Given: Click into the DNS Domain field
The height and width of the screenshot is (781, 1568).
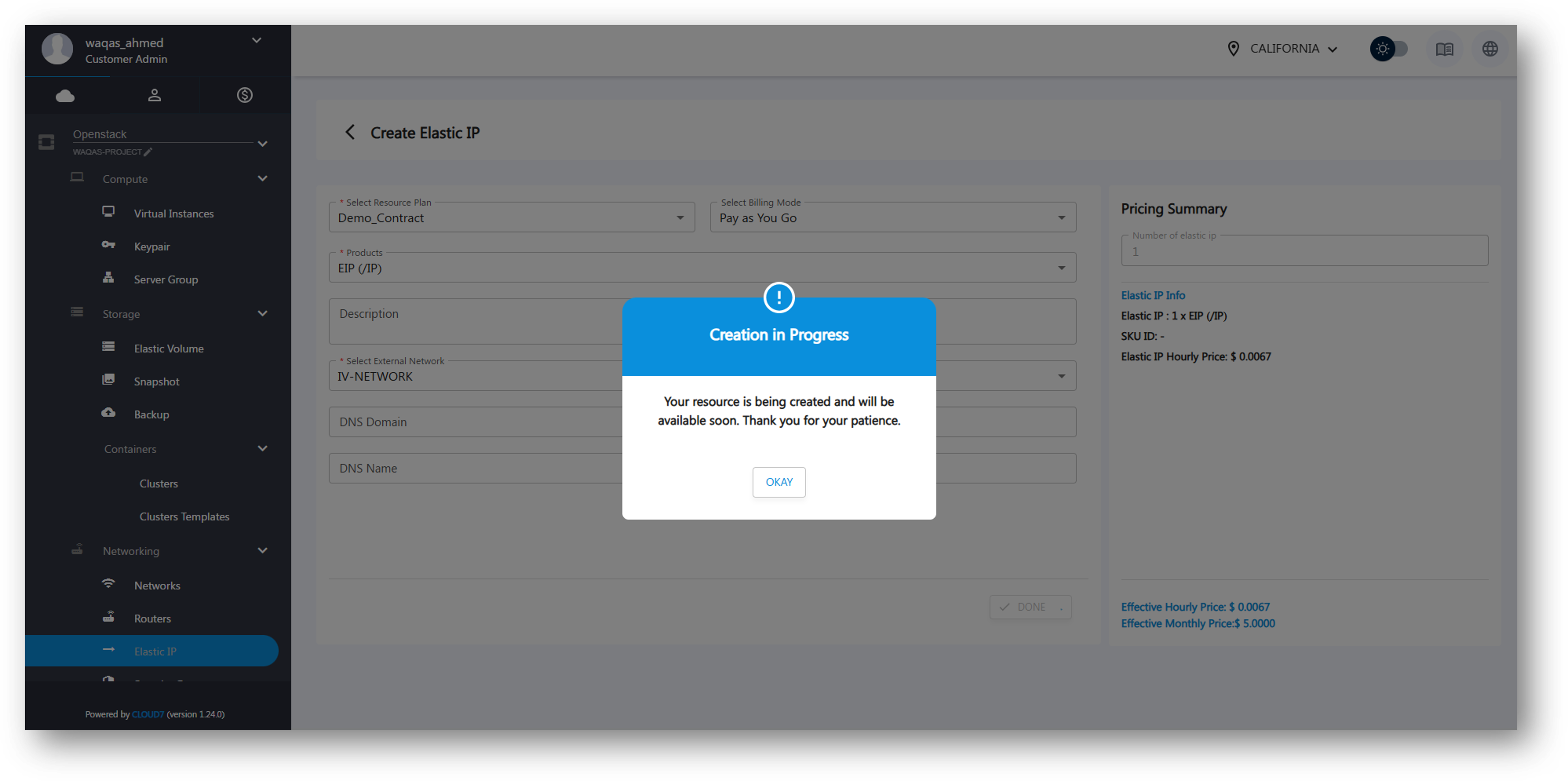Looking at the screenshot, I should 475,422.
